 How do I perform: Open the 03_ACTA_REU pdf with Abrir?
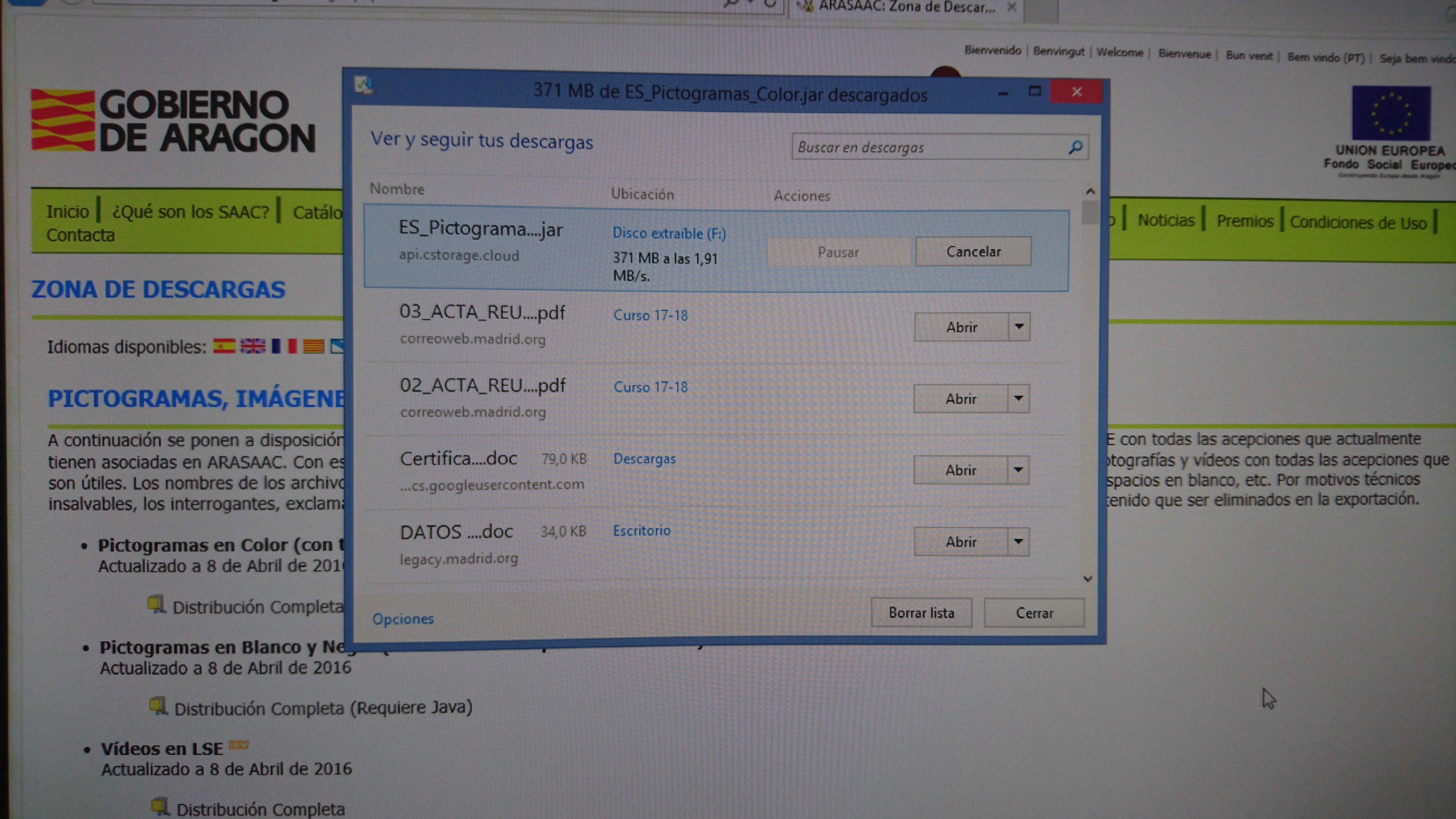[961, 327]
